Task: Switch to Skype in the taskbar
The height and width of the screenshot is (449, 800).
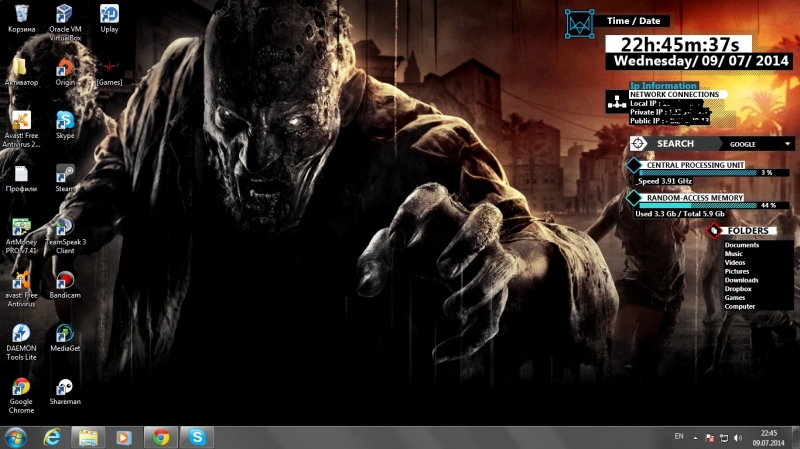Action: (x=197, y=438)
